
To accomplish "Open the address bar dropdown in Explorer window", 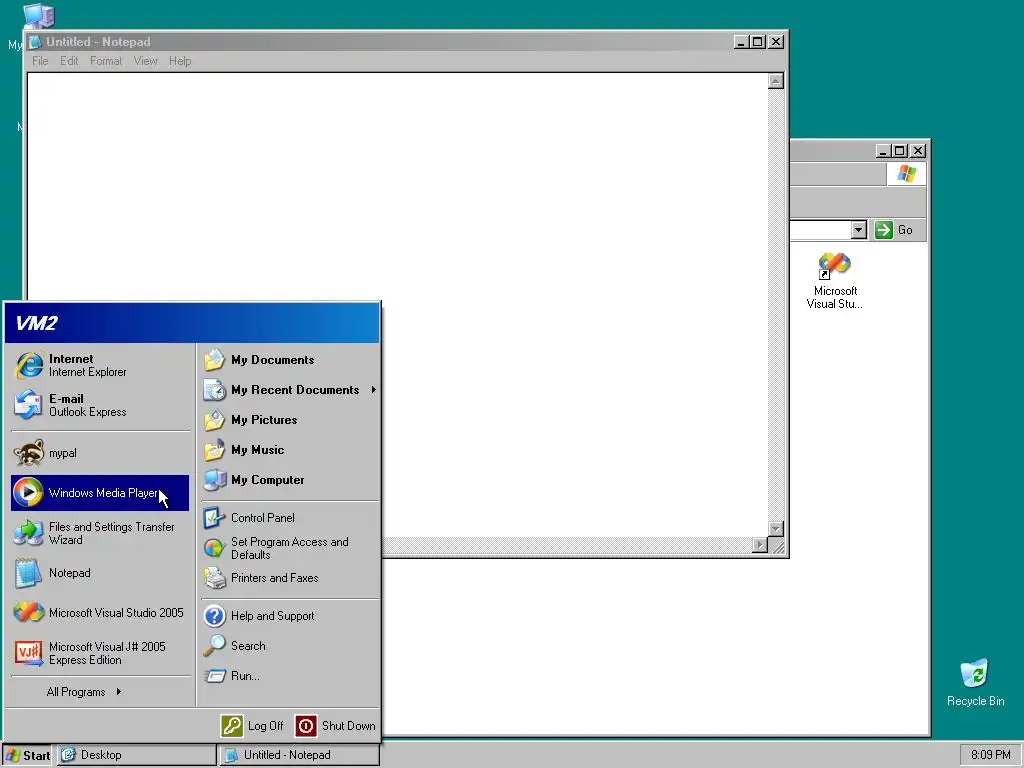I will [x=859, y=230].
